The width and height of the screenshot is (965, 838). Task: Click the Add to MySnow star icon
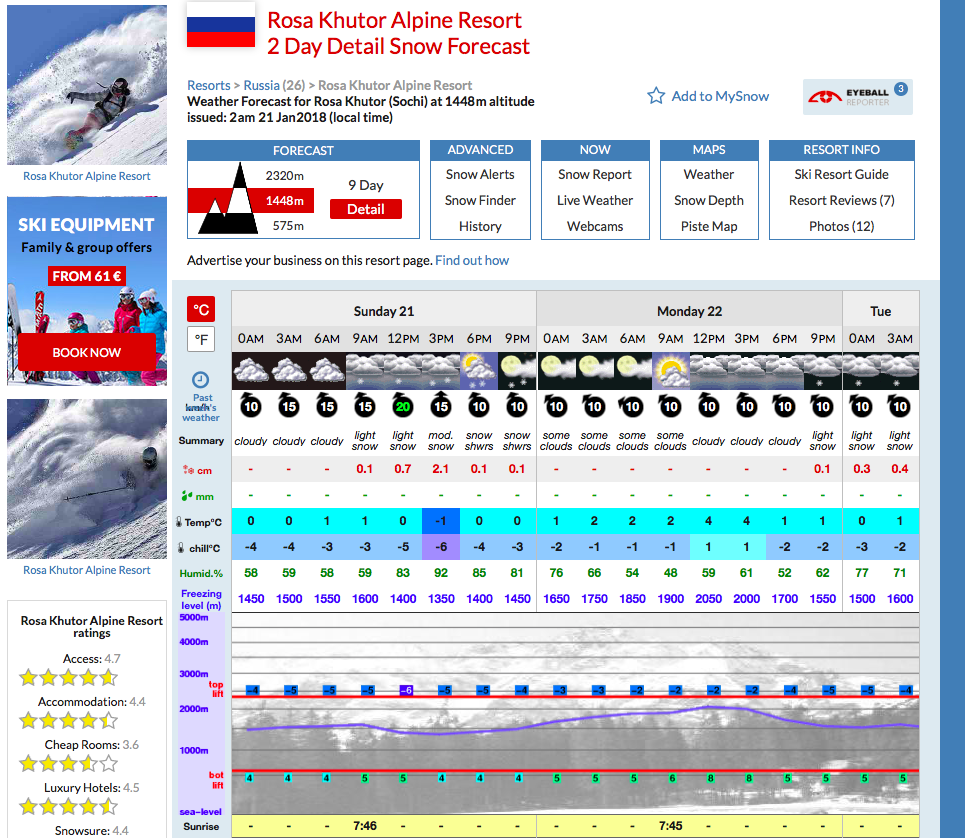tap(656, 95)
